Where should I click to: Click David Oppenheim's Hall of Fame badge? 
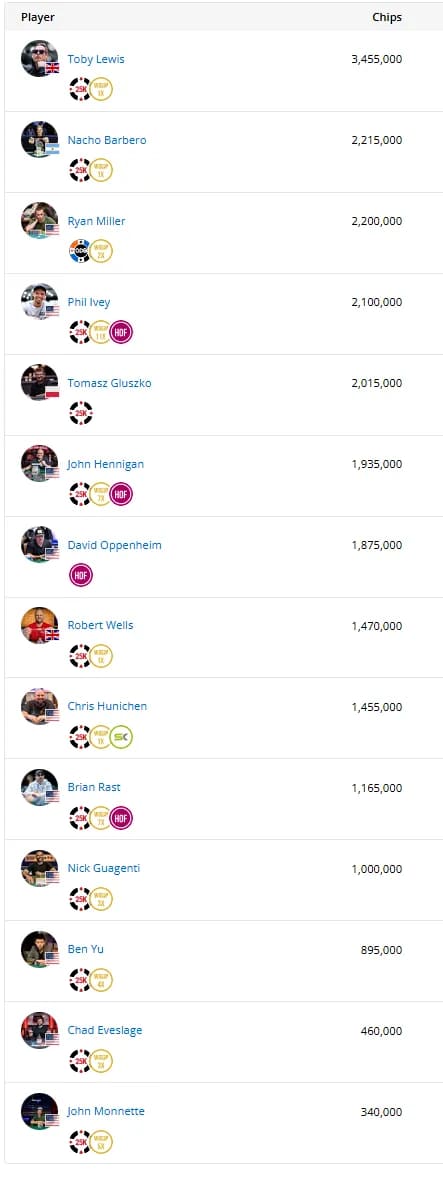(x=80, y=575)
